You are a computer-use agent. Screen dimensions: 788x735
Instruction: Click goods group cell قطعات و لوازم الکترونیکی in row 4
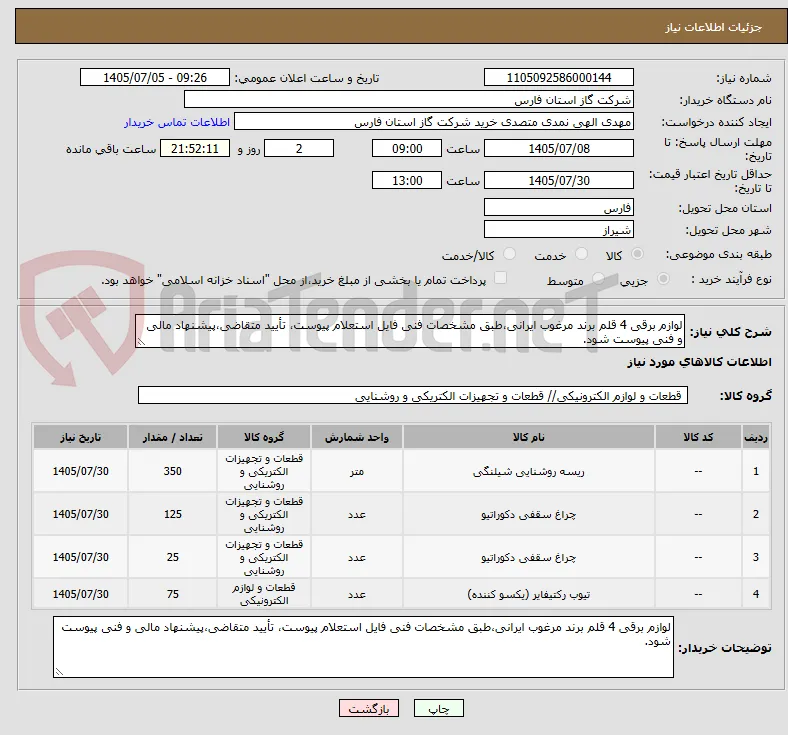pos(264,594)
